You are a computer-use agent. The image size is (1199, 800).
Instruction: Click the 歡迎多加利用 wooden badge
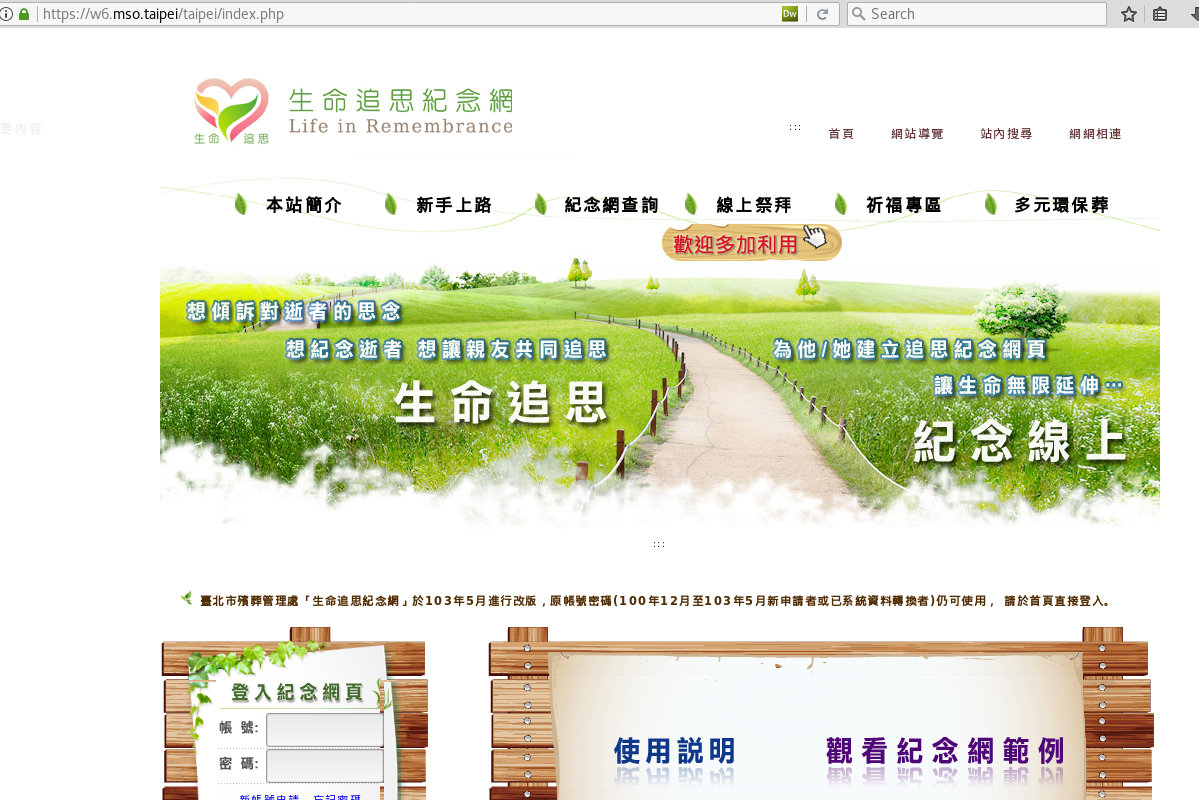click(x=751, y=243)
